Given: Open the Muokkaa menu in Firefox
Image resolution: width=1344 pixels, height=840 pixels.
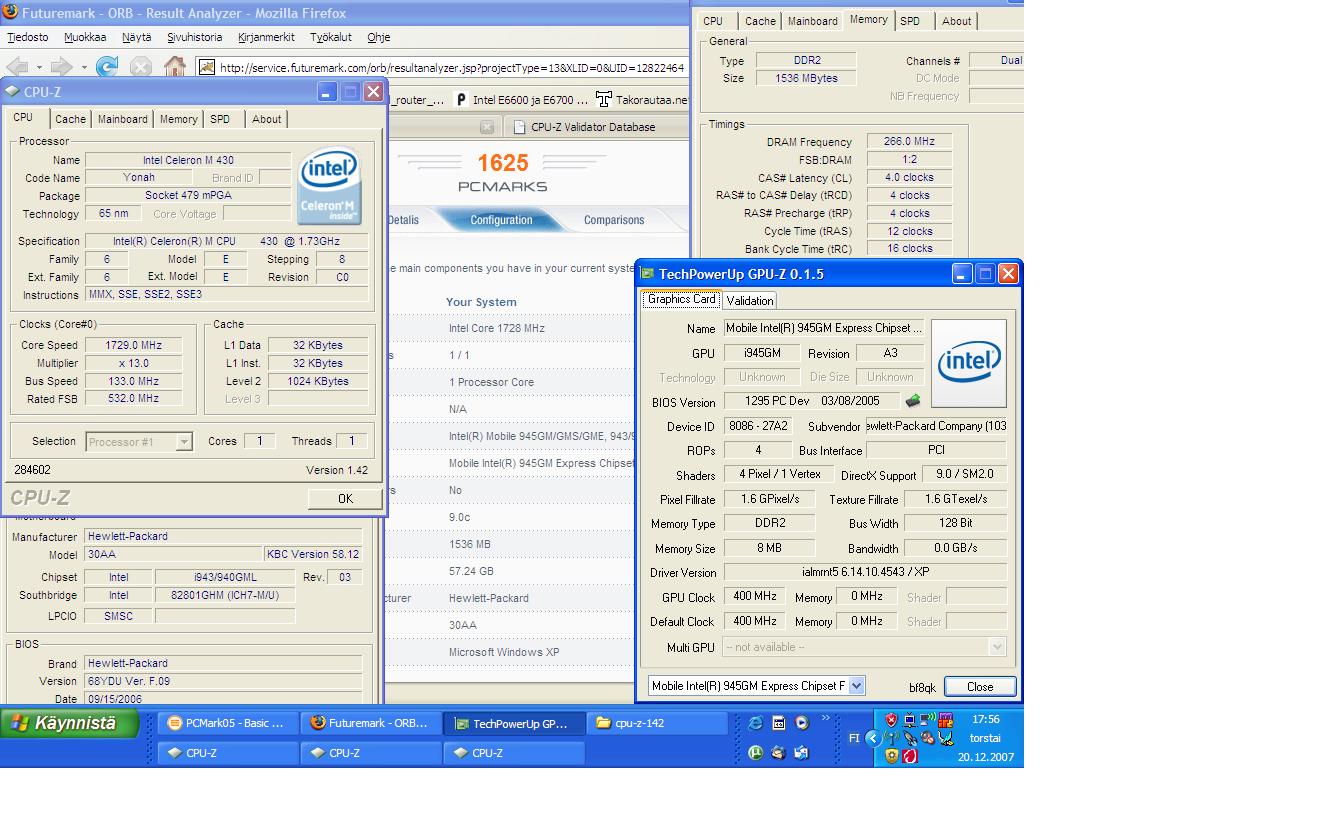Looking at the screenshot, I should point(85,37).
